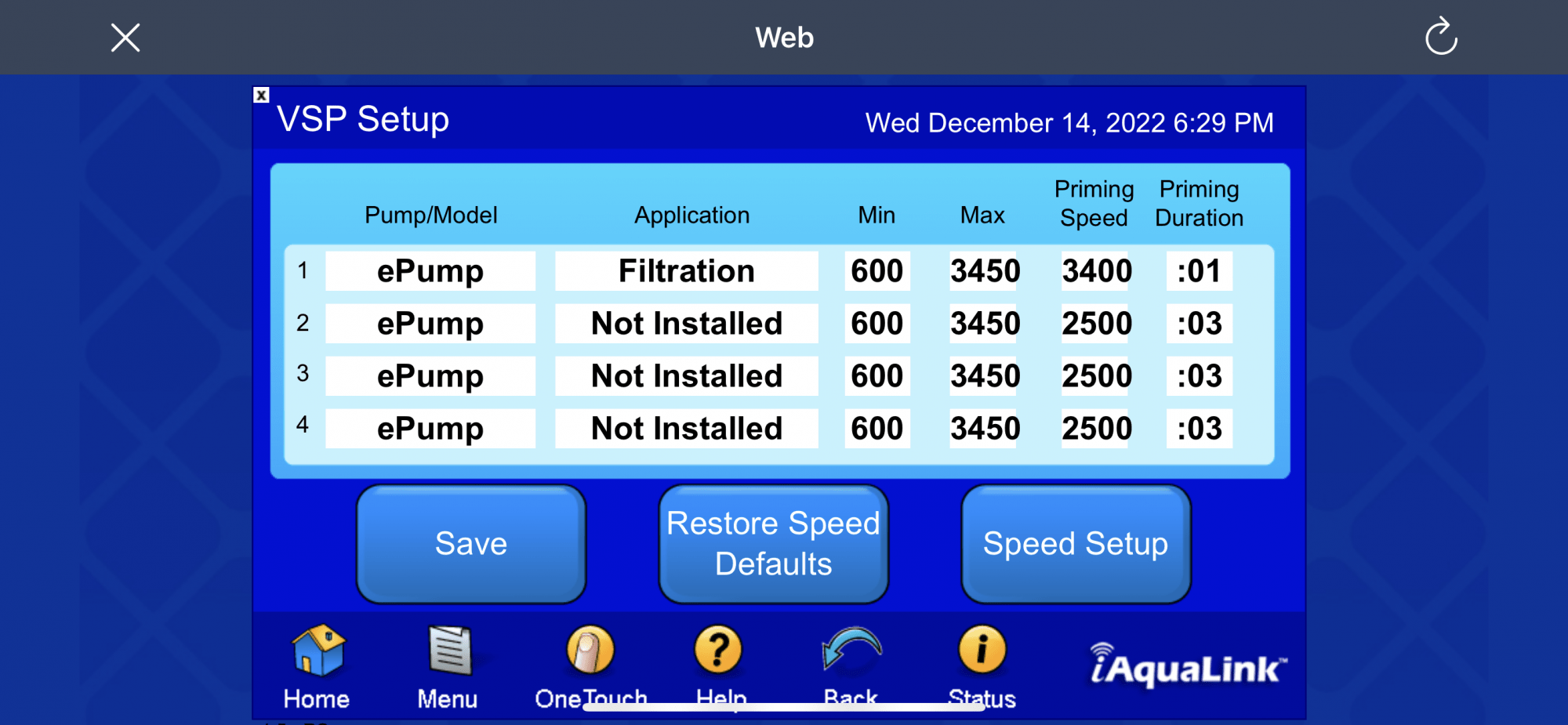Screen dimensions: 1568x725
Task: Change pump 3 Not Installed application
Action: point(687,376)
